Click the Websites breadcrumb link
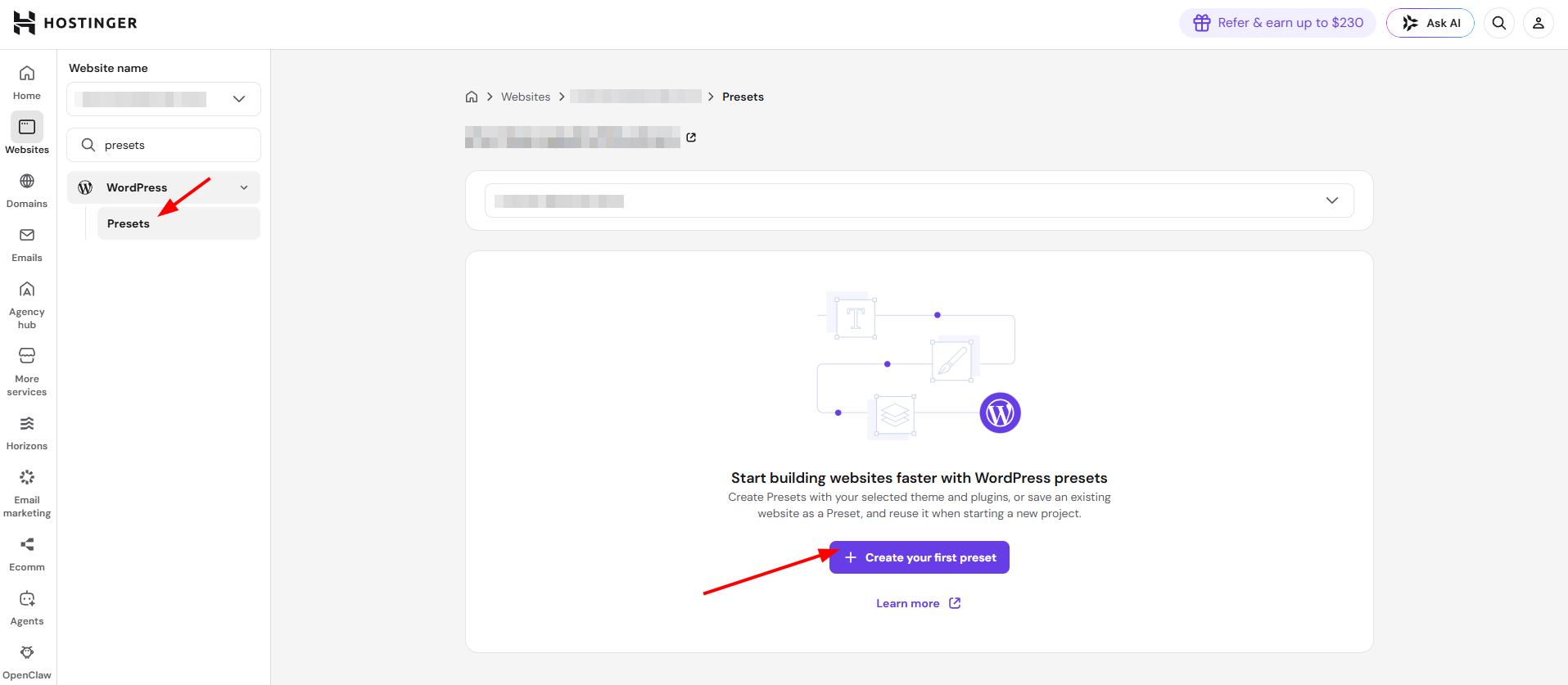The height and width of the screenshot is (685, 1568). pyautogui.click(x=526, y=97)
